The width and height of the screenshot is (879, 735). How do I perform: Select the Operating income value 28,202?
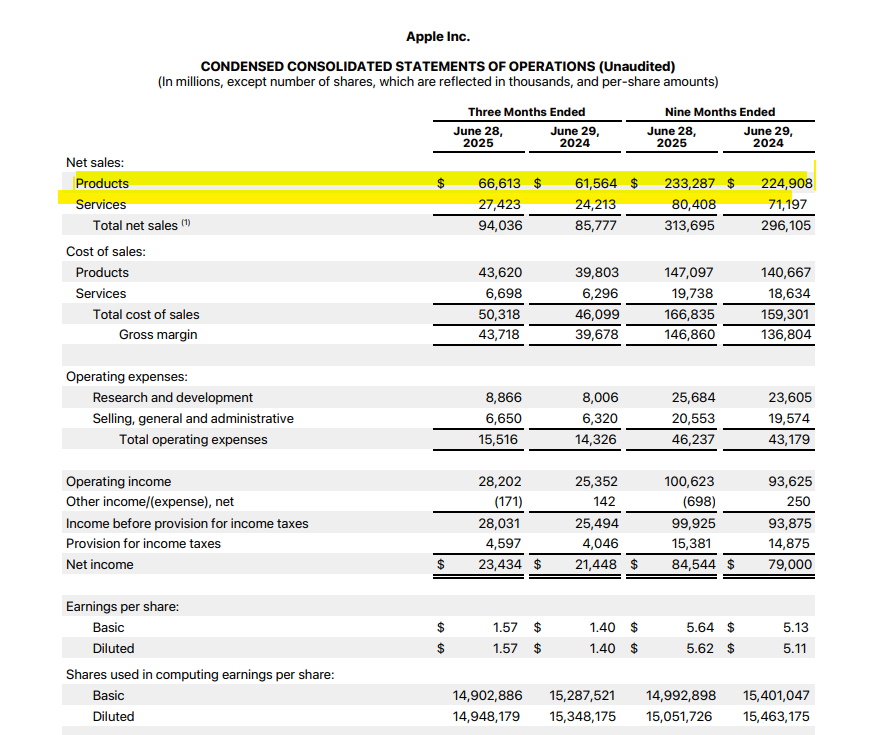tap(499, 482)
